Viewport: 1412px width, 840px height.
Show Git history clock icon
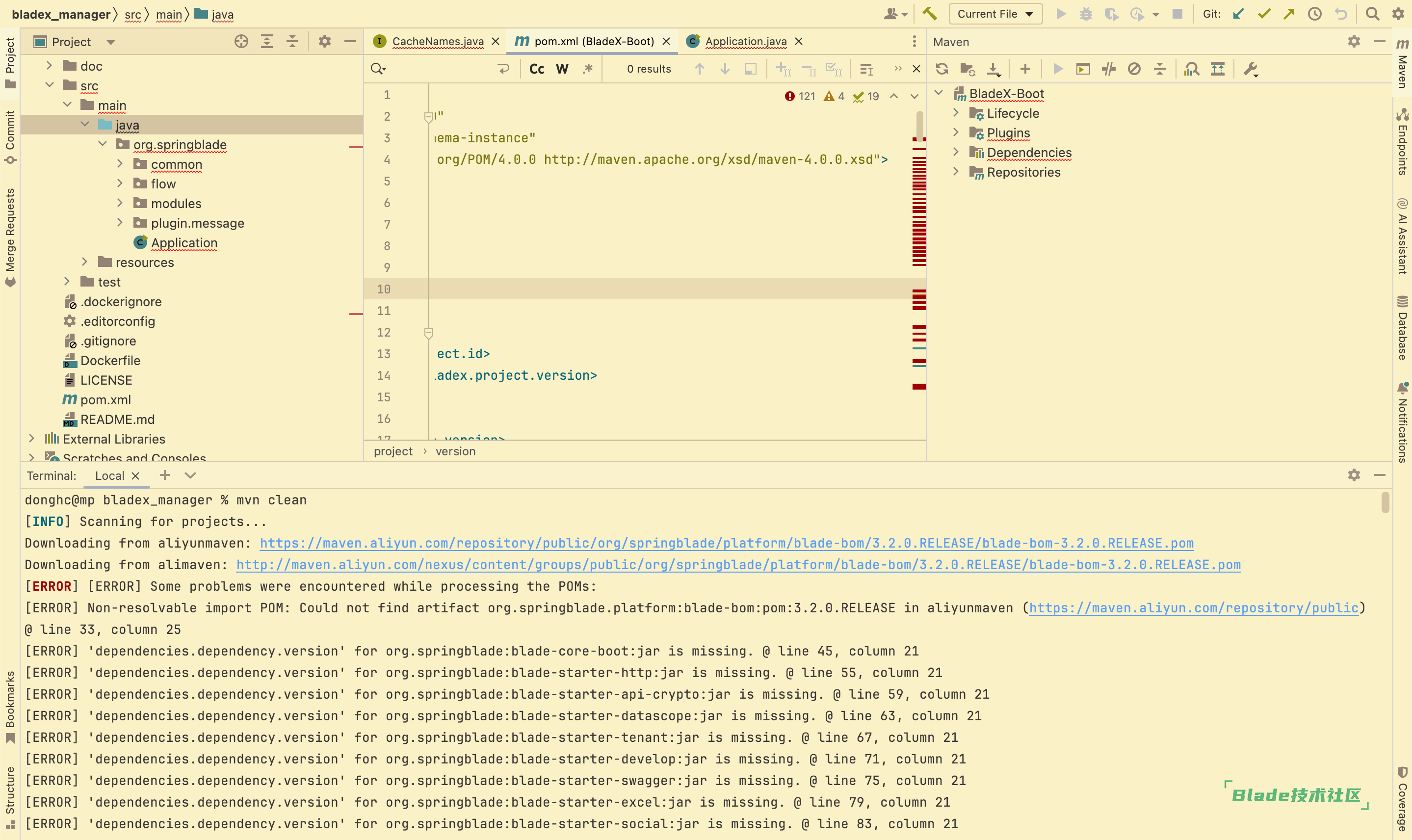1315,14
